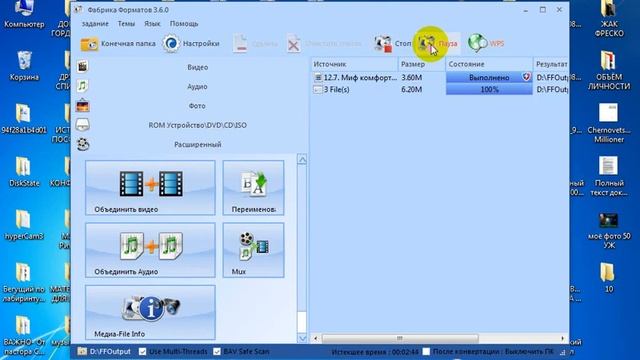Screen dimensions: 640x360
Task: Open Настройки settings in the toolbar
Action: point(191,44)
